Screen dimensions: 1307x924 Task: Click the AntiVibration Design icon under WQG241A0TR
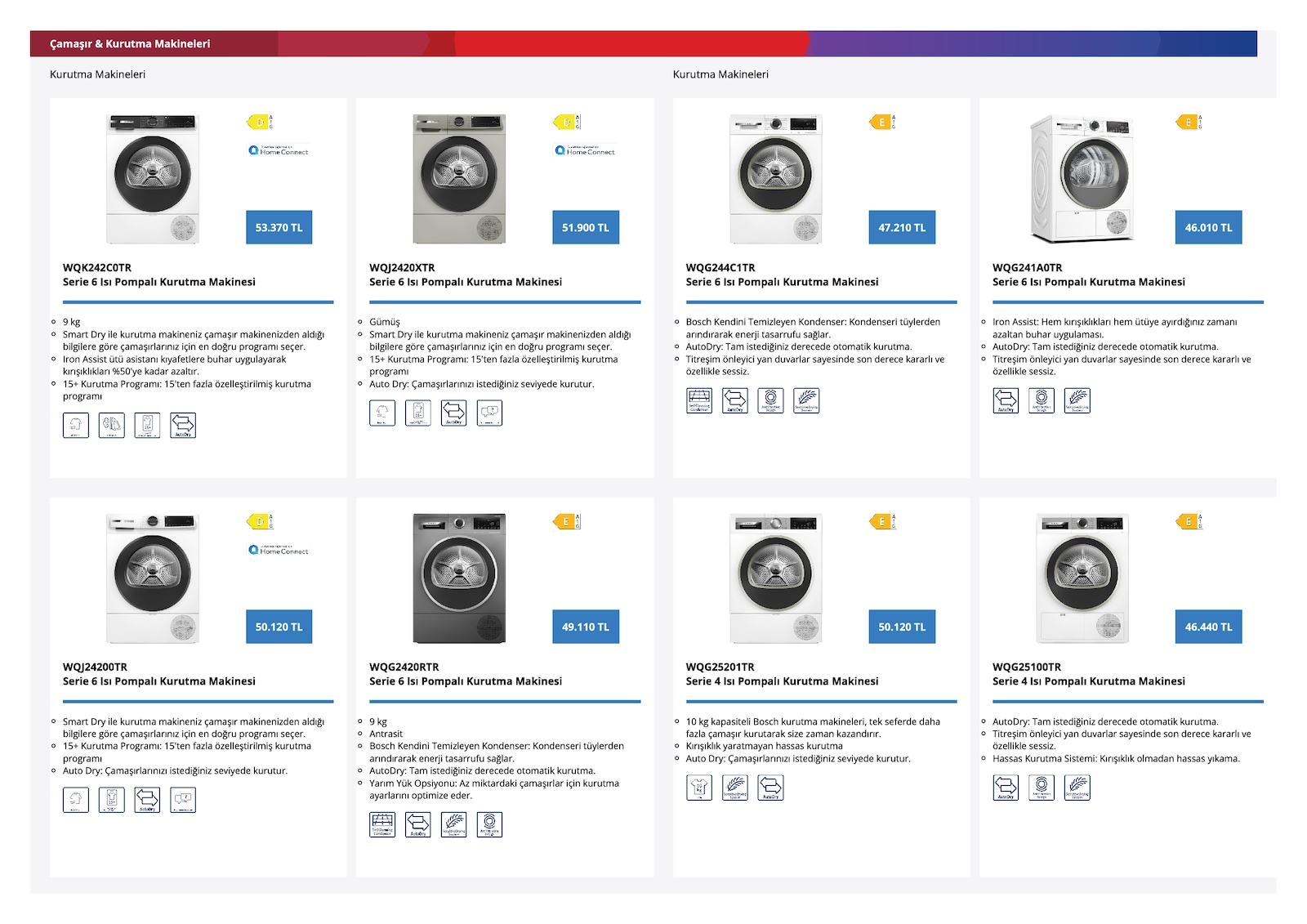pos(1042,400)
